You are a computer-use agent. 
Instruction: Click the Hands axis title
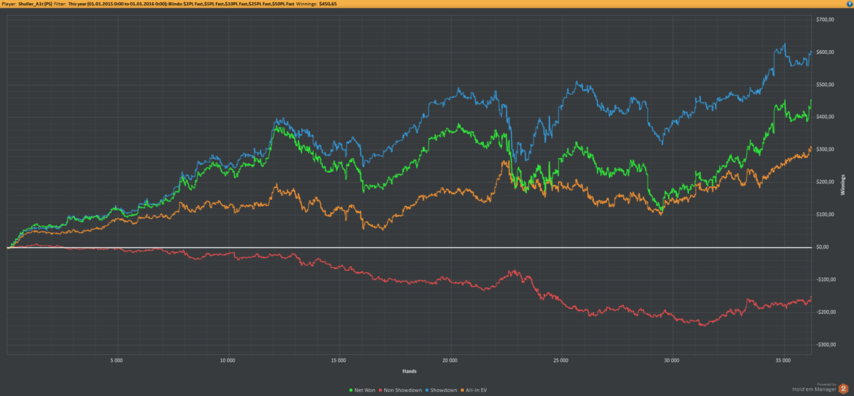point(410,371)
